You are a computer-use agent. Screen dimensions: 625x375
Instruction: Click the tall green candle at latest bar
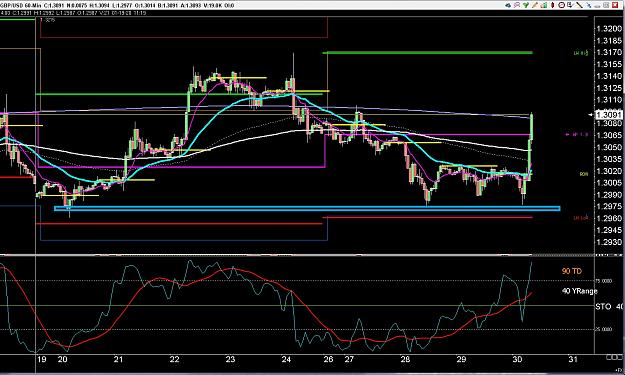point(532,127)
